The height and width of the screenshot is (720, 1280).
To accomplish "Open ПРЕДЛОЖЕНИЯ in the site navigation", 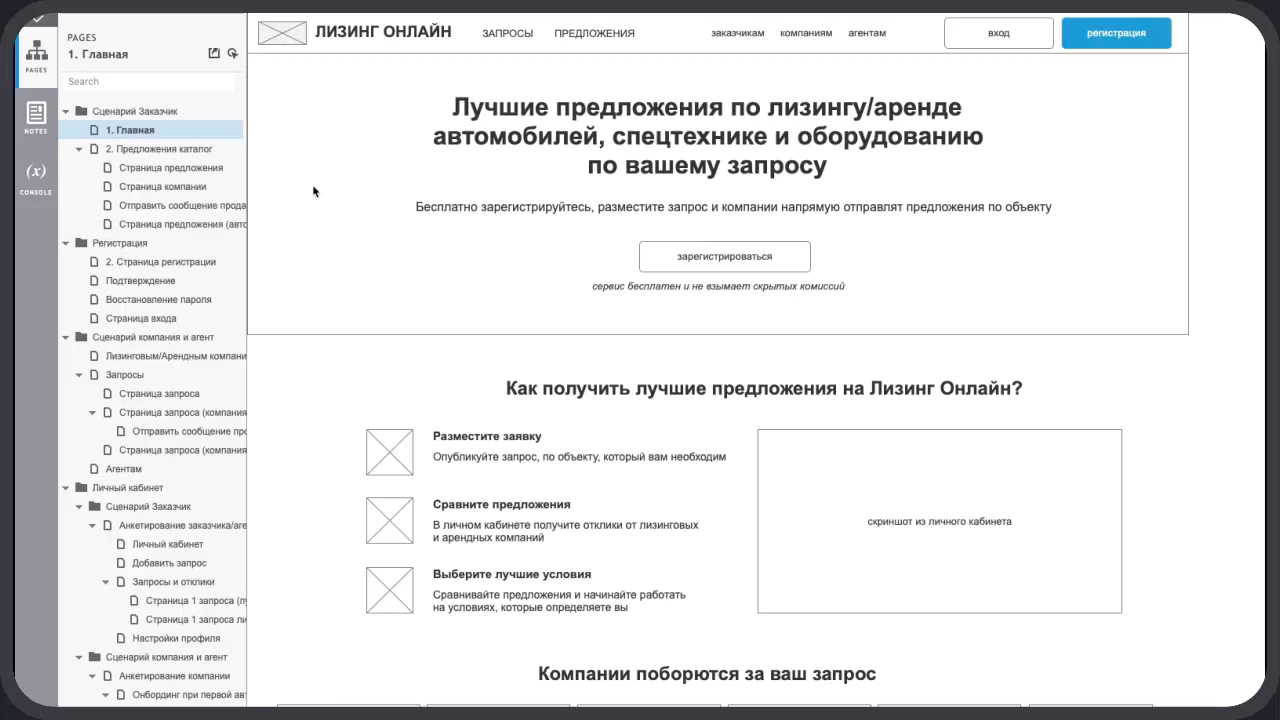I will click(594, 33).
